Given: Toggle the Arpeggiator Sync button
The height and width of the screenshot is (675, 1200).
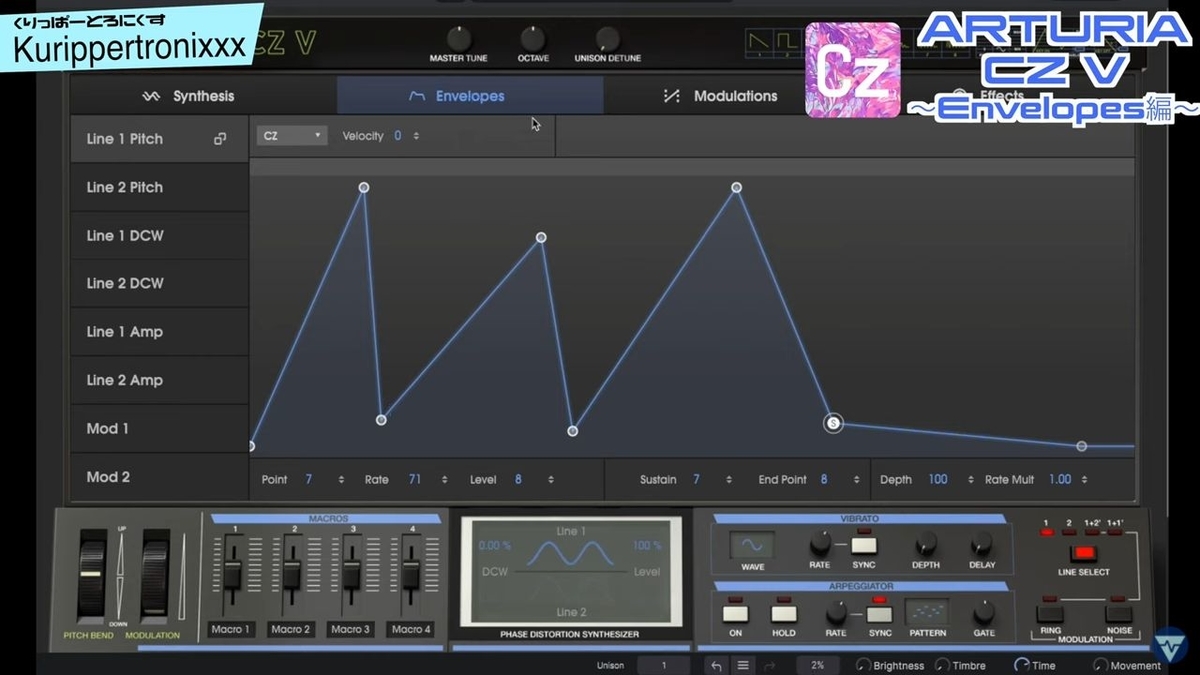Looking at the screenshot, I should [x=879, y=613].
